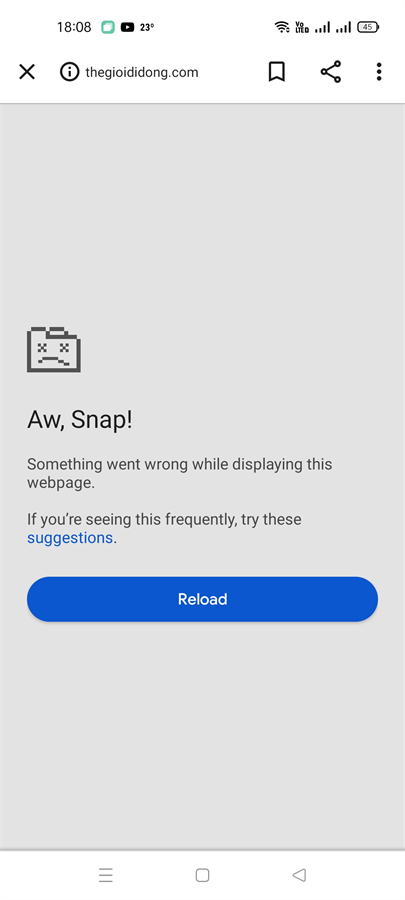The width and height of the screenshot is (405, 900).
Task: Go back using the triangle navigation button
Action: [x=299, y=875]
